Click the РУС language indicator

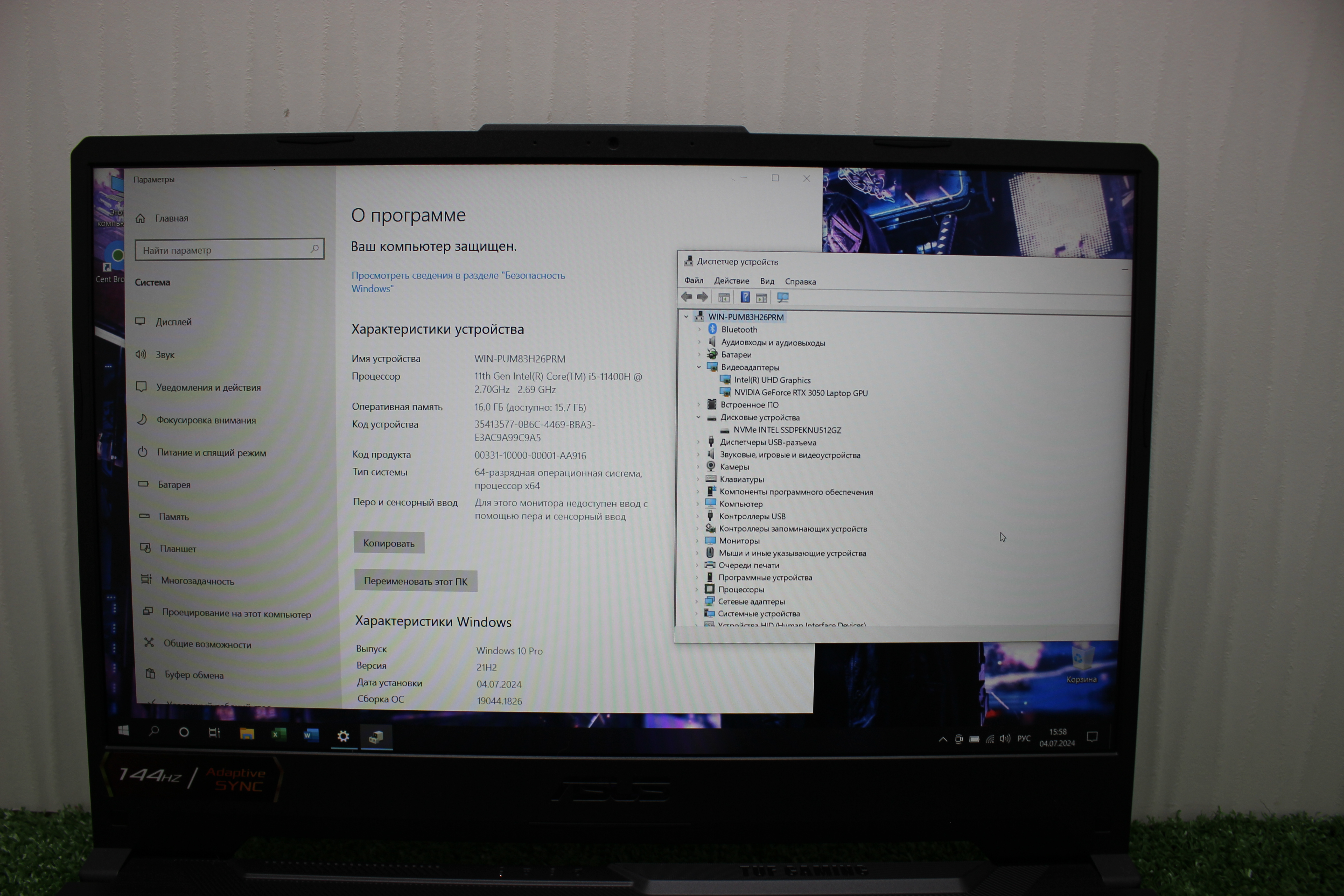click(1024, 738)
